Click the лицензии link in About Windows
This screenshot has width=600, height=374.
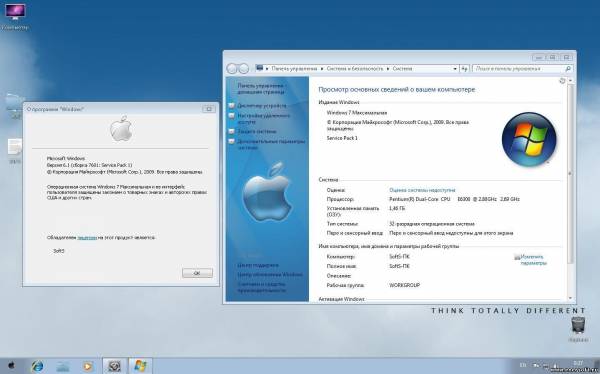click(87, 237)
